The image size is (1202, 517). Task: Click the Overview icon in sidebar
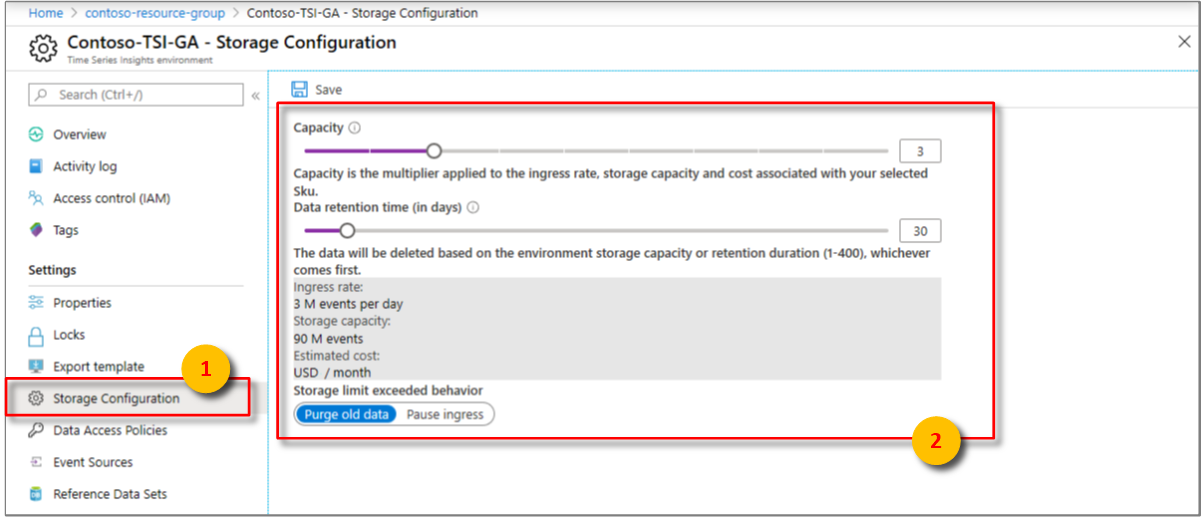pyautogui.click(x=36, y=134)
